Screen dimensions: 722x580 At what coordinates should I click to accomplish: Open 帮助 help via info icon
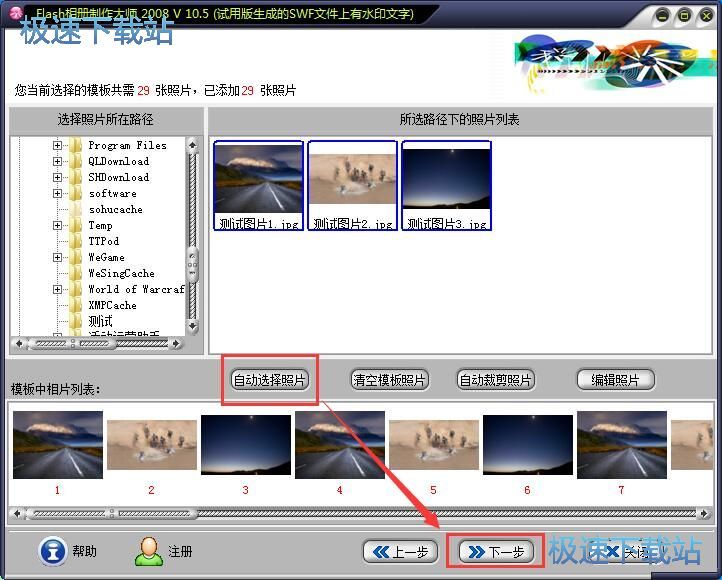point(53,551)
